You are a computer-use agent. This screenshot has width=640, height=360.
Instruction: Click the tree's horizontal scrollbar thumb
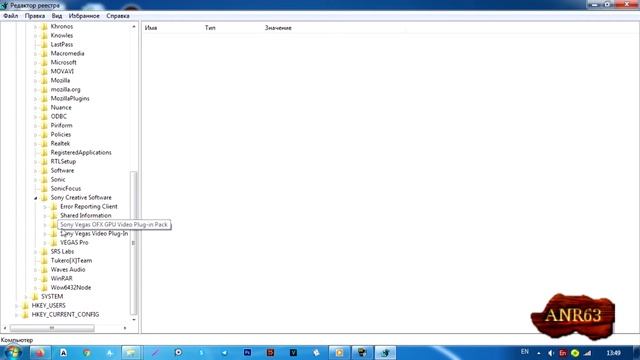(52, 328)
